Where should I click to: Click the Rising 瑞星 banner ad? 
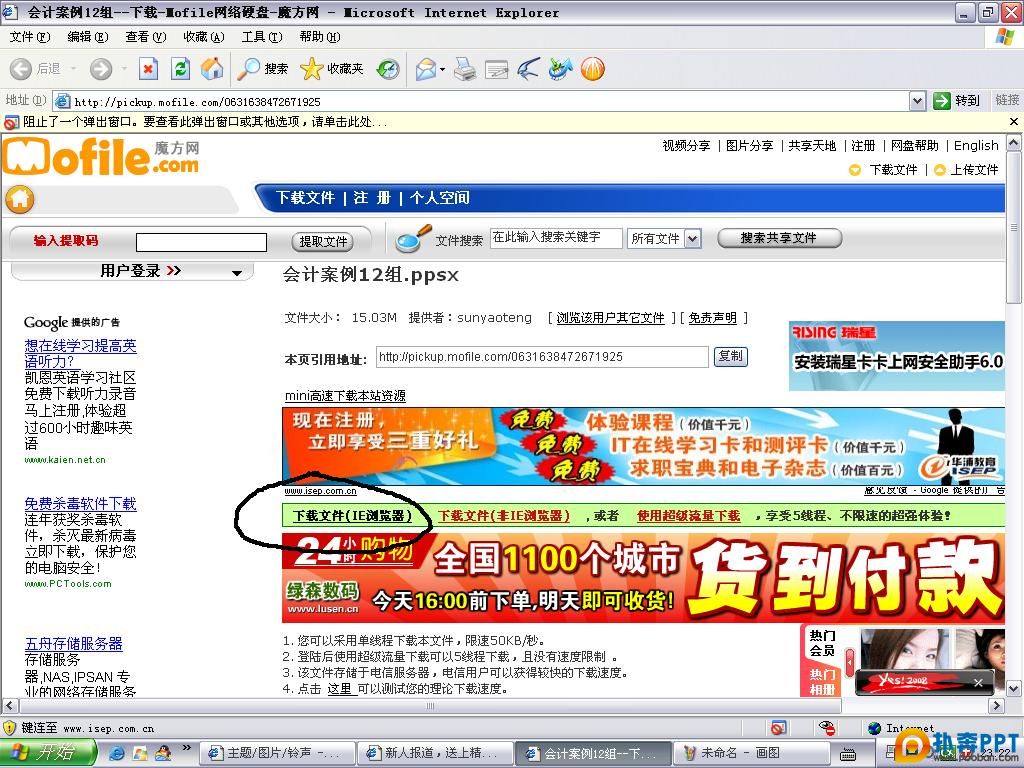pos(897,356)
